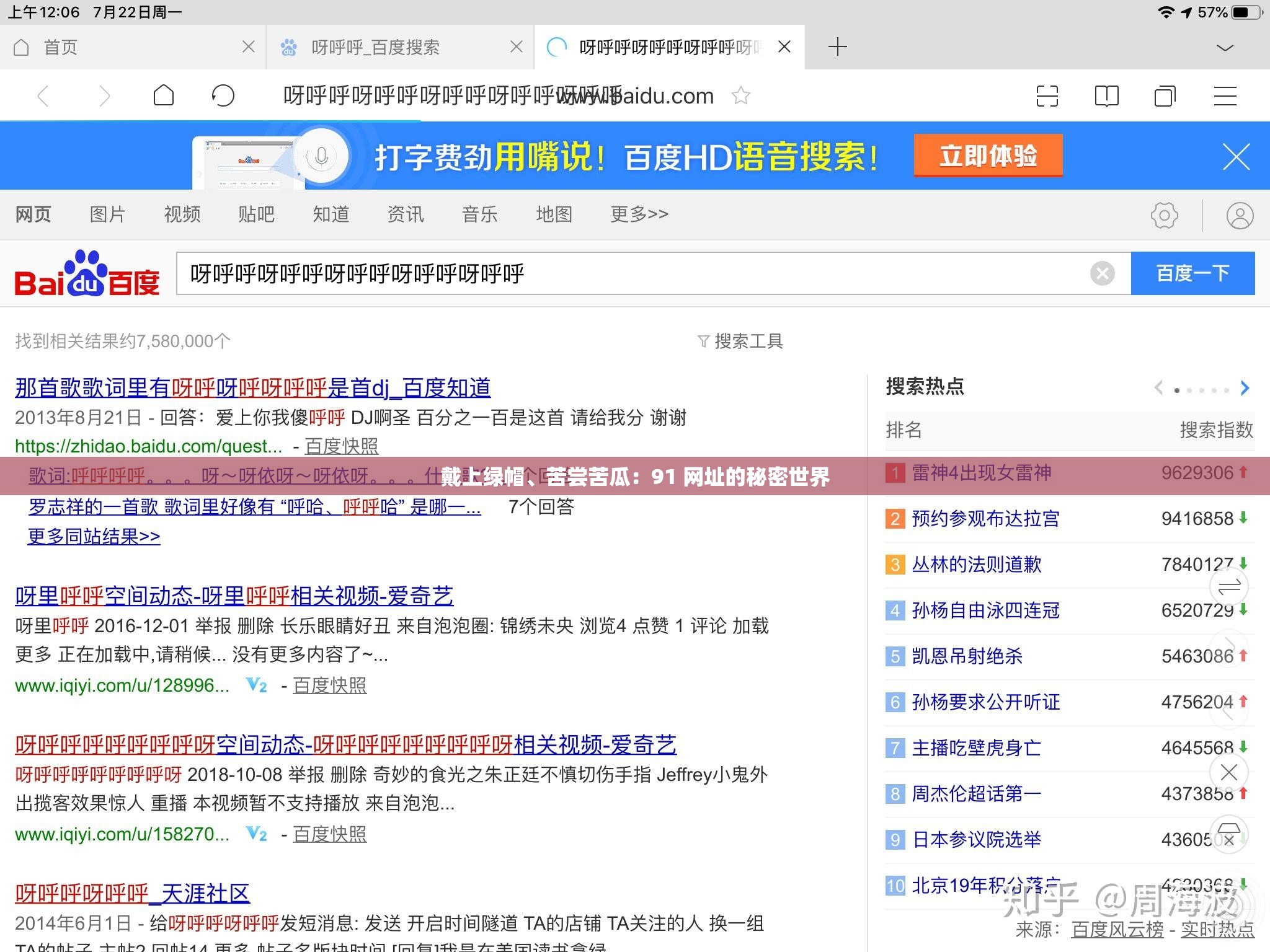Open the tab list chevron at top right

(x=1225, y=46)
